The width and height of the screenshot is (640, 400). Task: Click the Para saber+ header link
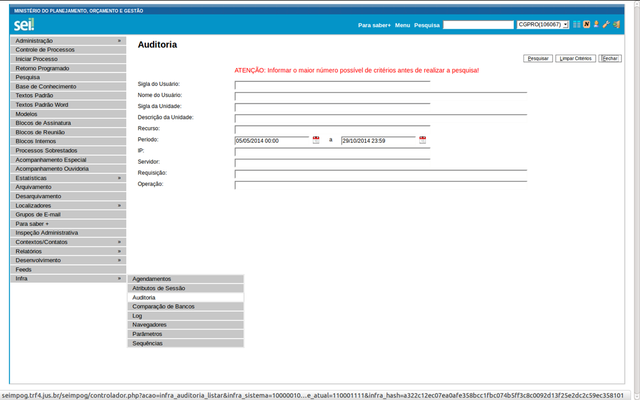(374, 23)
